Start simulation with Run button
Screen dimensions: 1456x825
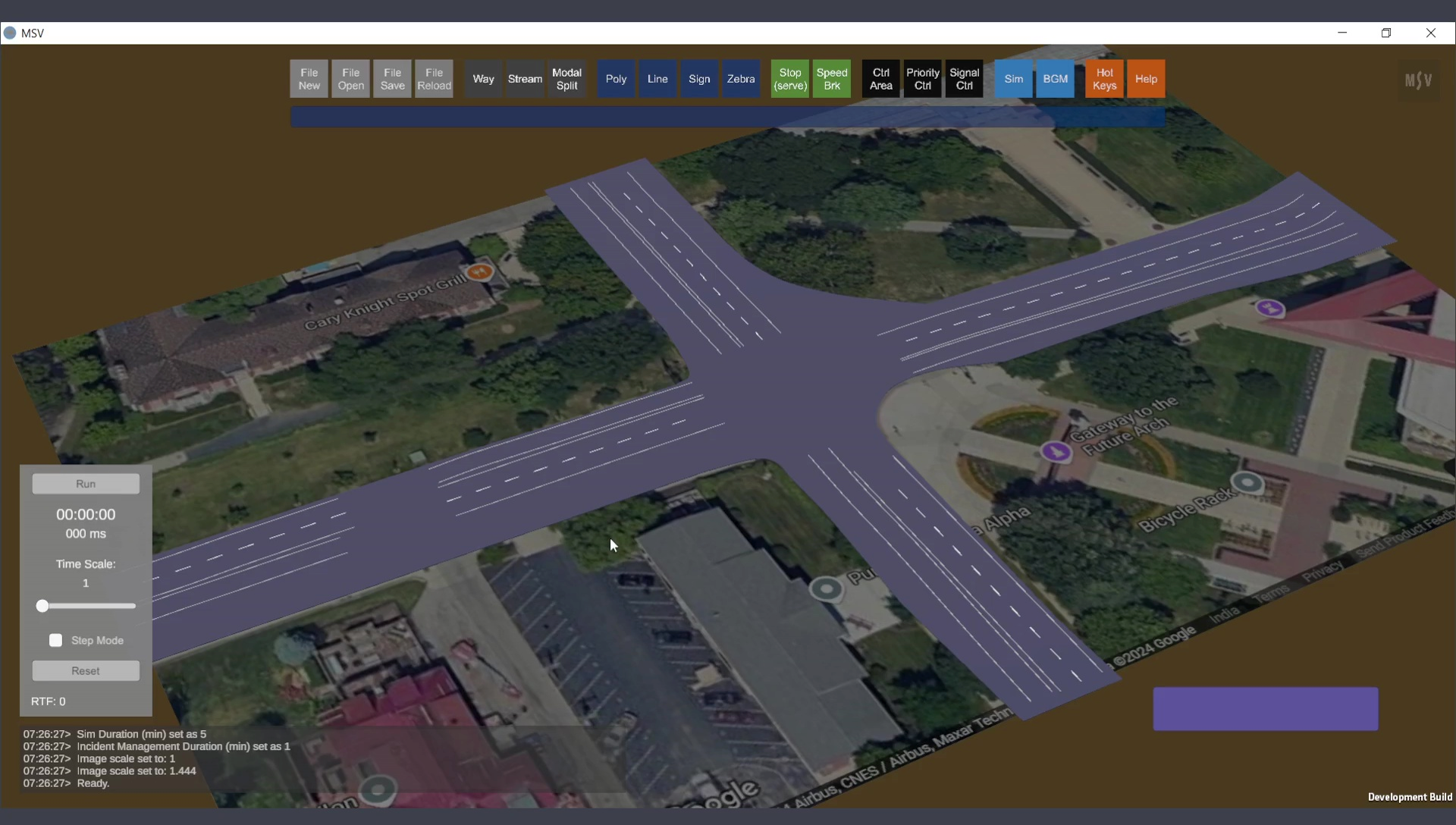pyautogui.click(x=86, y=484)
